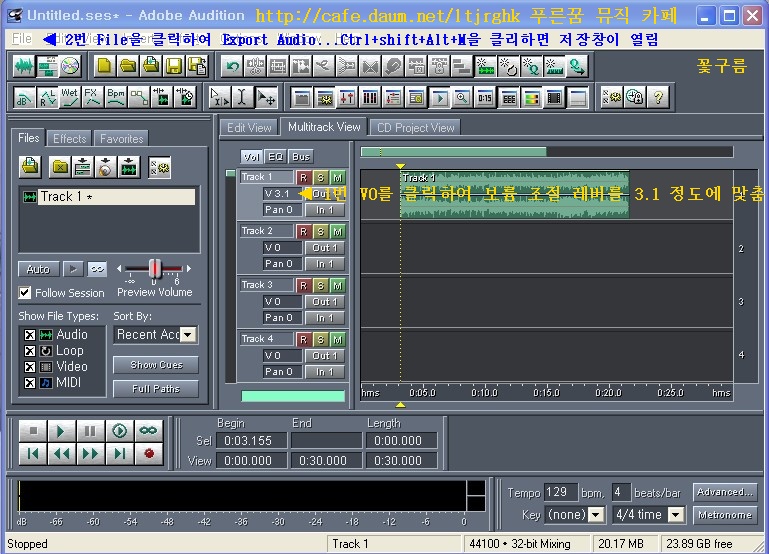Click the yellow question mark help icon
Viewport: 769px width, 554px height.
(658, 97)
